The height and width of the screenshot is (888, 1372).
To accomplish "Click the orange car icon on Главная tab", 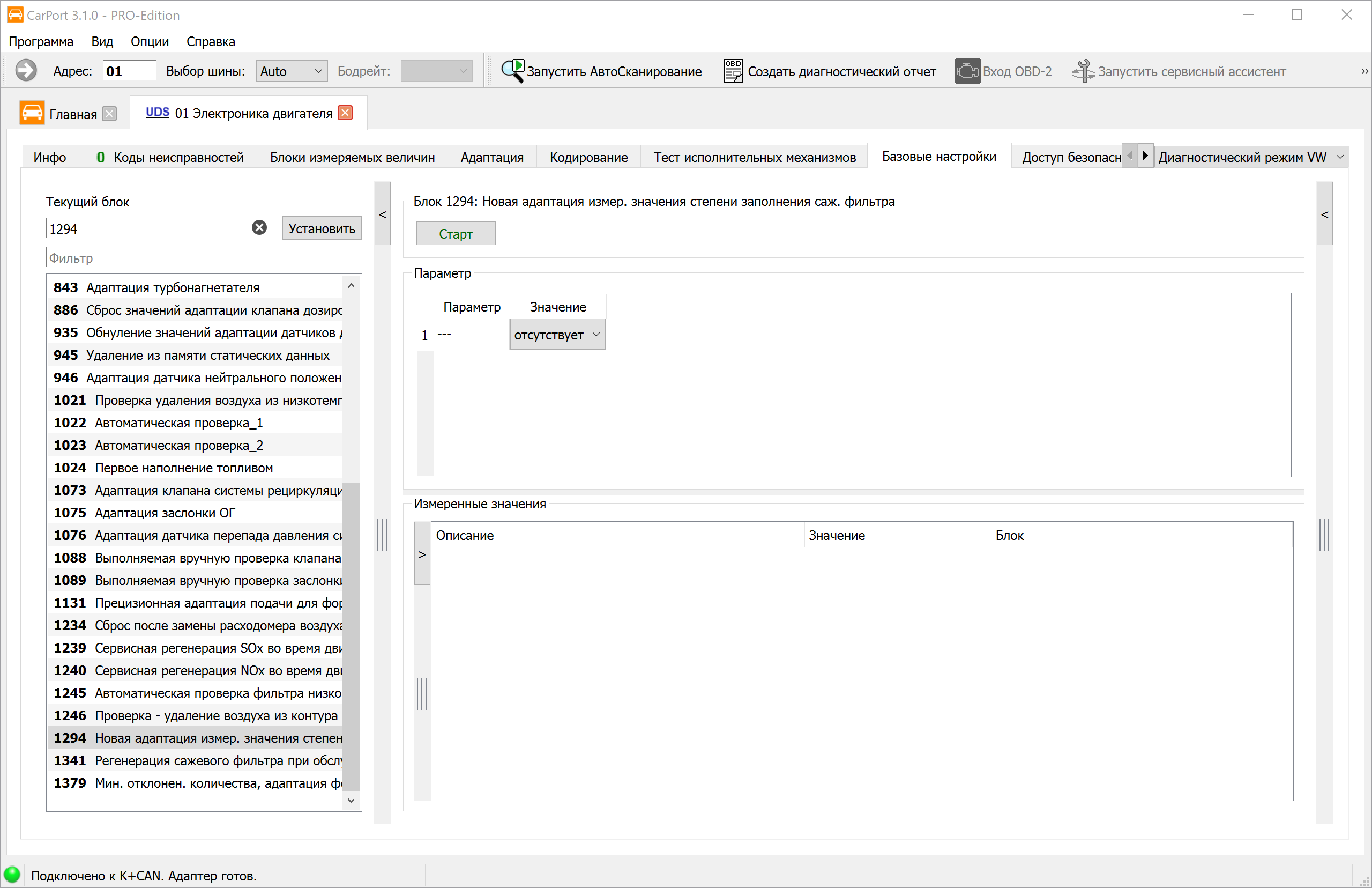I will (32, 113).
